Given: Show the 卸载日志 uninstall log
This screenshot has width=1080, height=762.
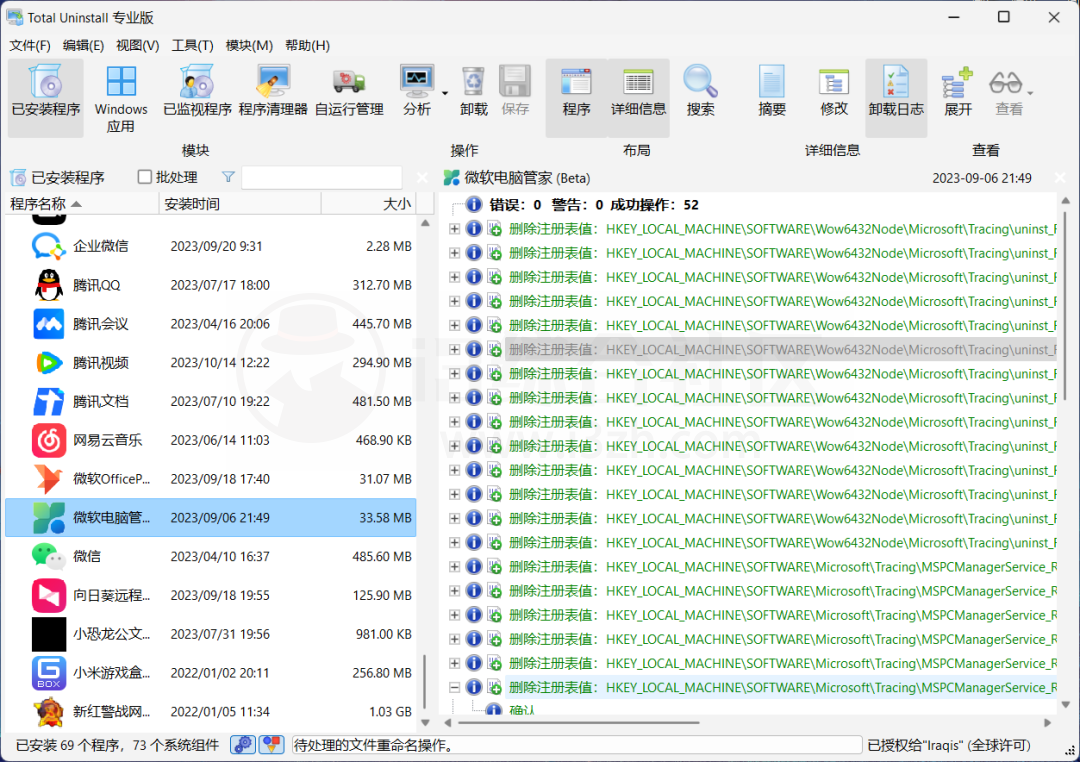Looking at the screenshot, I should pyautogui.click(x=896, y=97).
